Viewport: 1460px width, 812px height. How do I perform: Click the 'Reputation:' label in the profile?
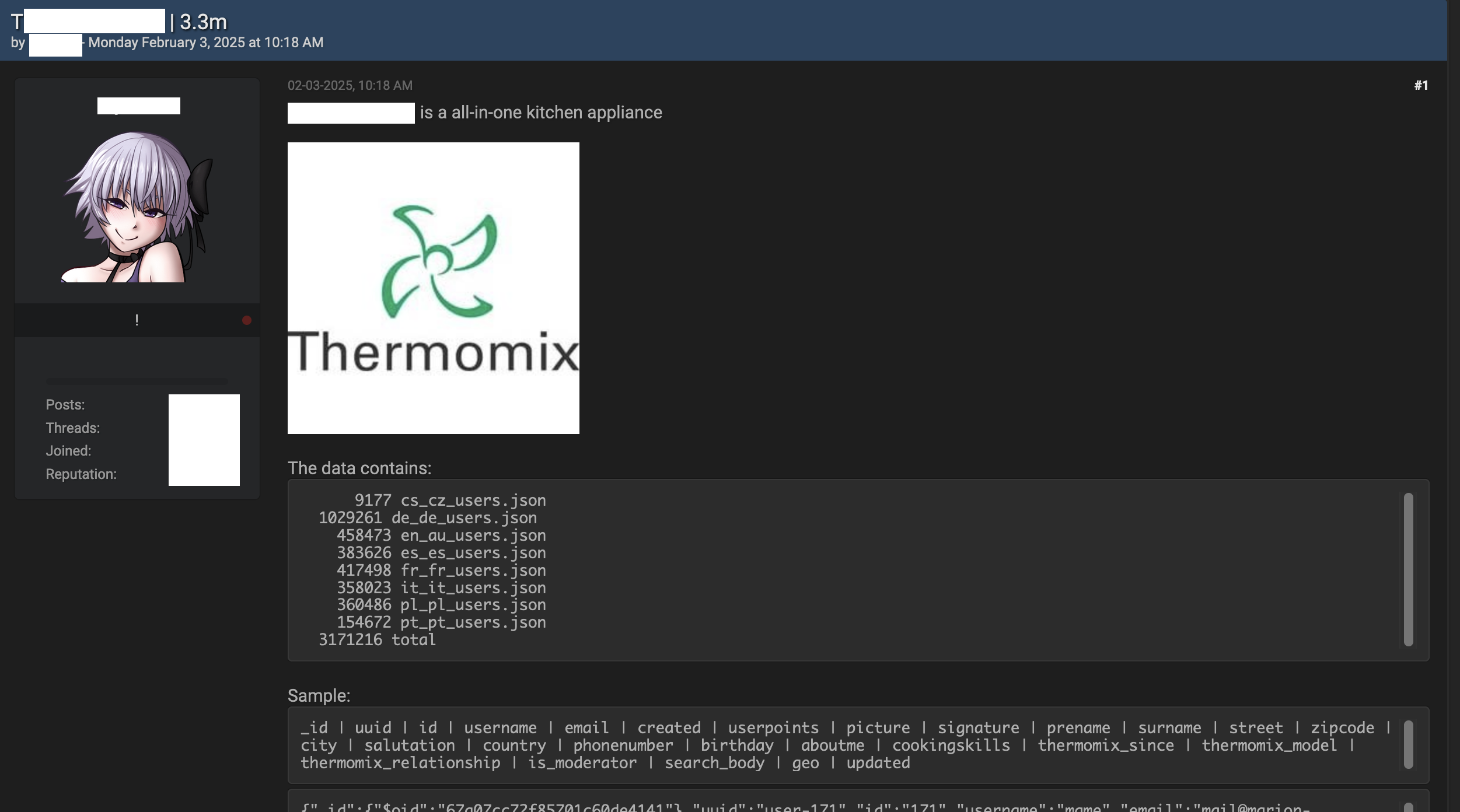81,474
